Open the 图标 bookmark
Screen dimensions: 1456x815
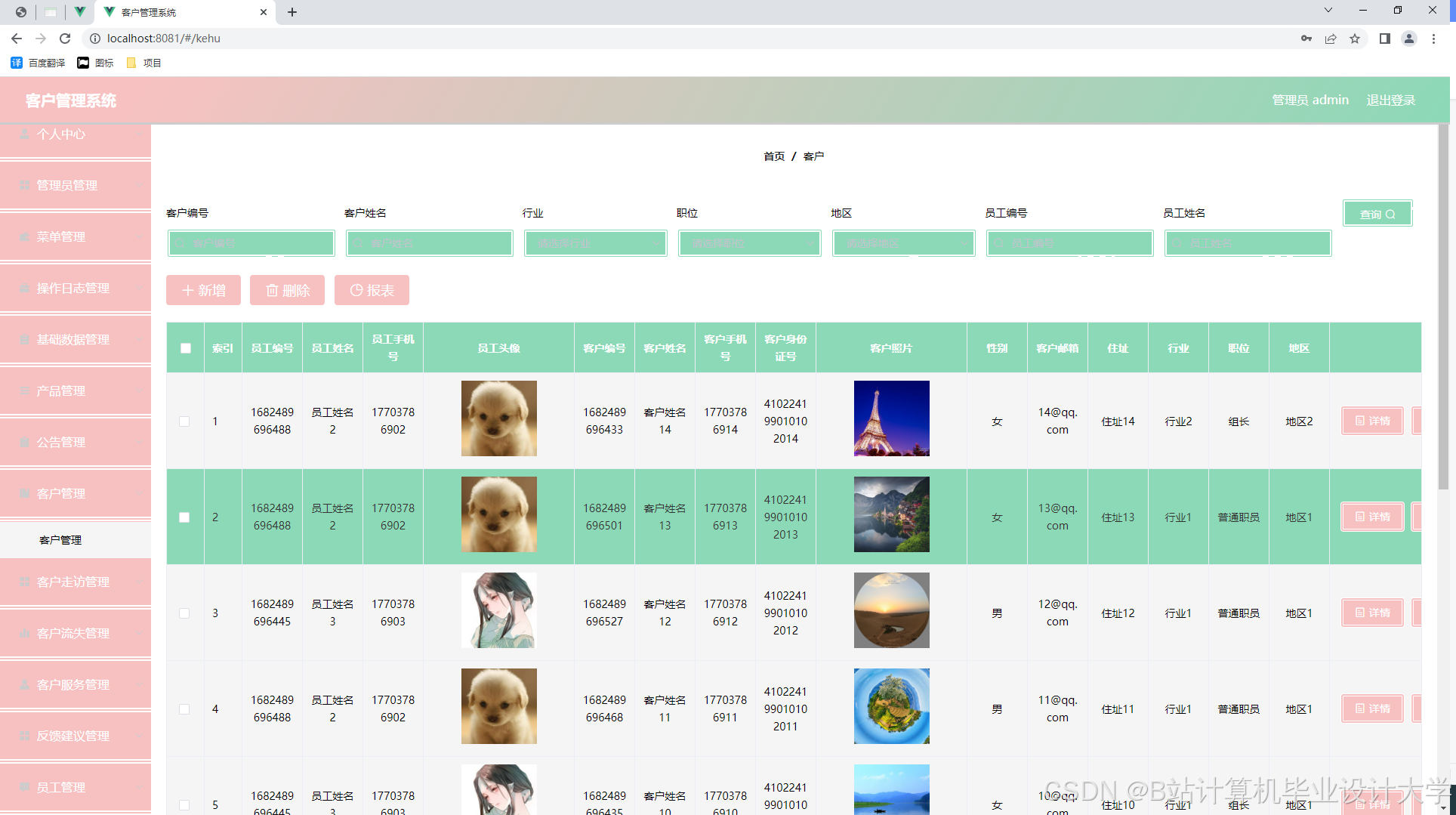[95, 63]
